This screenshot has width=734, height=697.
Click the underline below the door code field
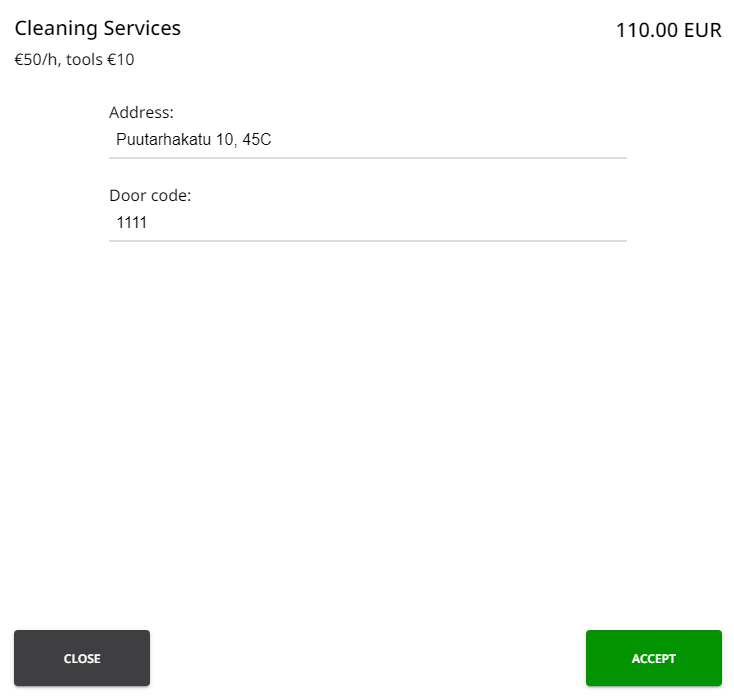367,241
